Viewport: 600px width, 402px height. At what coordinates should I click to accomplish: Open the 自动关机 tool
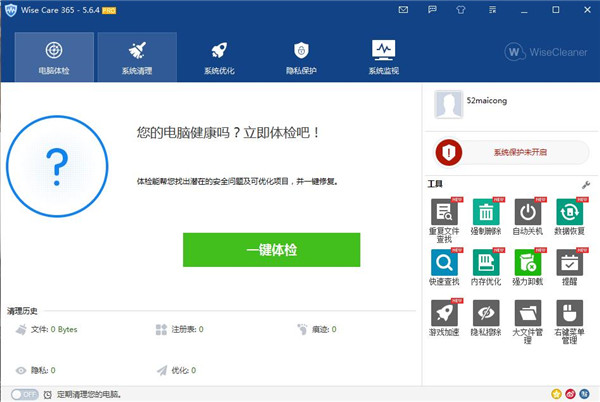point(528,216)
